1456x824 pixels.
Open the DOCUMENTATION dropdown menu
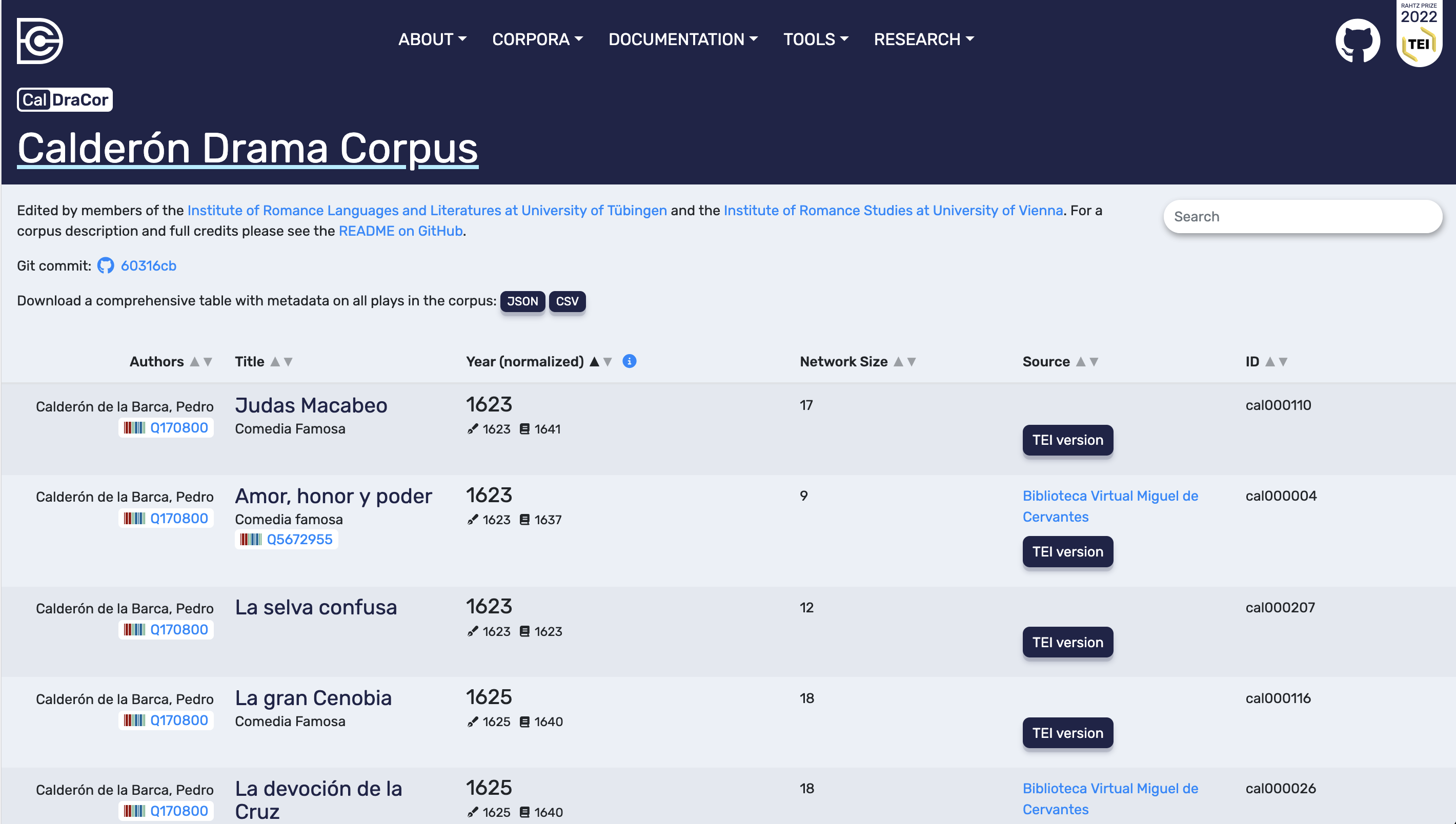pyautogui.click(x=683, y=39)
